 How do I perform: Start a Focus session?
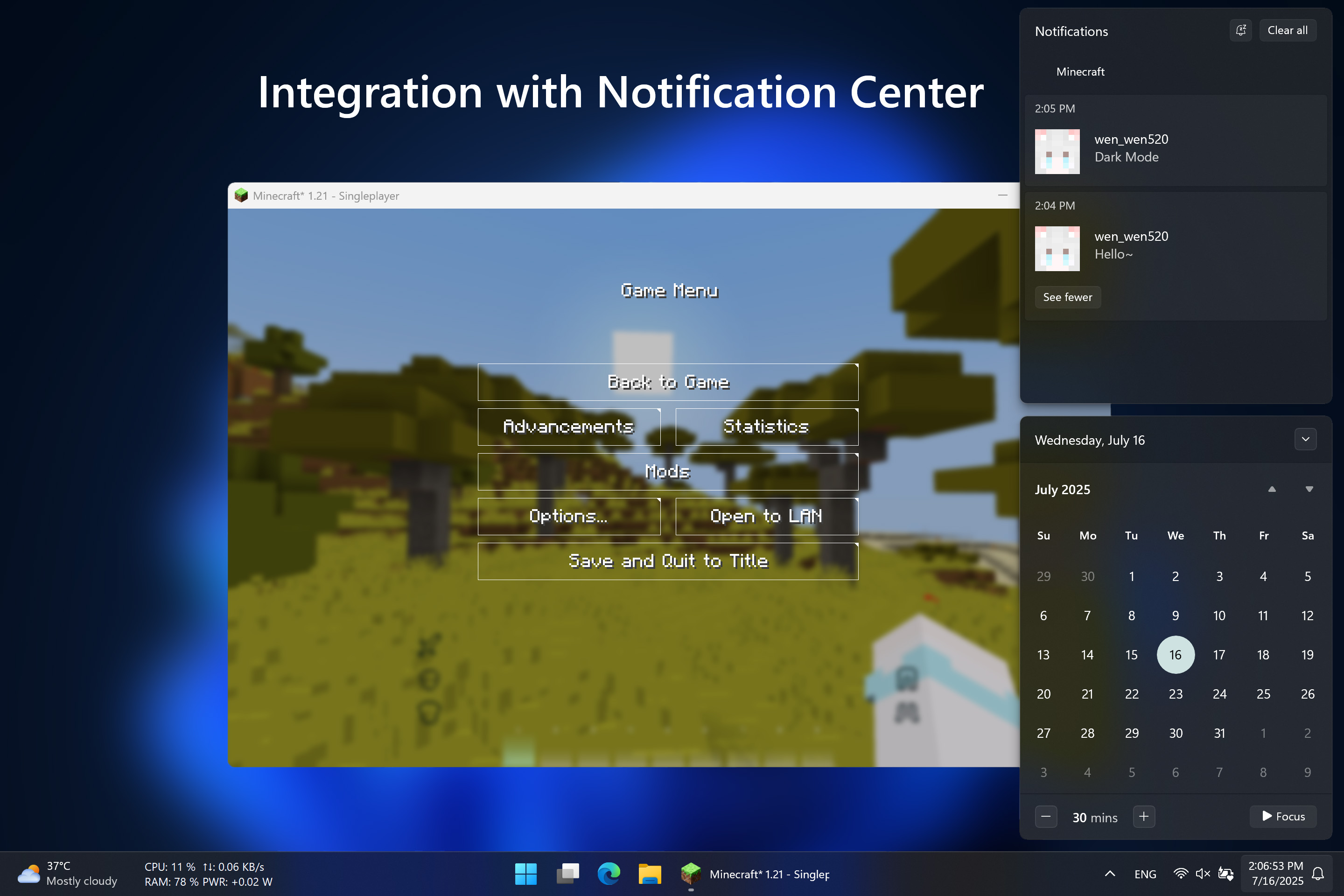[x=1283, y=817]
